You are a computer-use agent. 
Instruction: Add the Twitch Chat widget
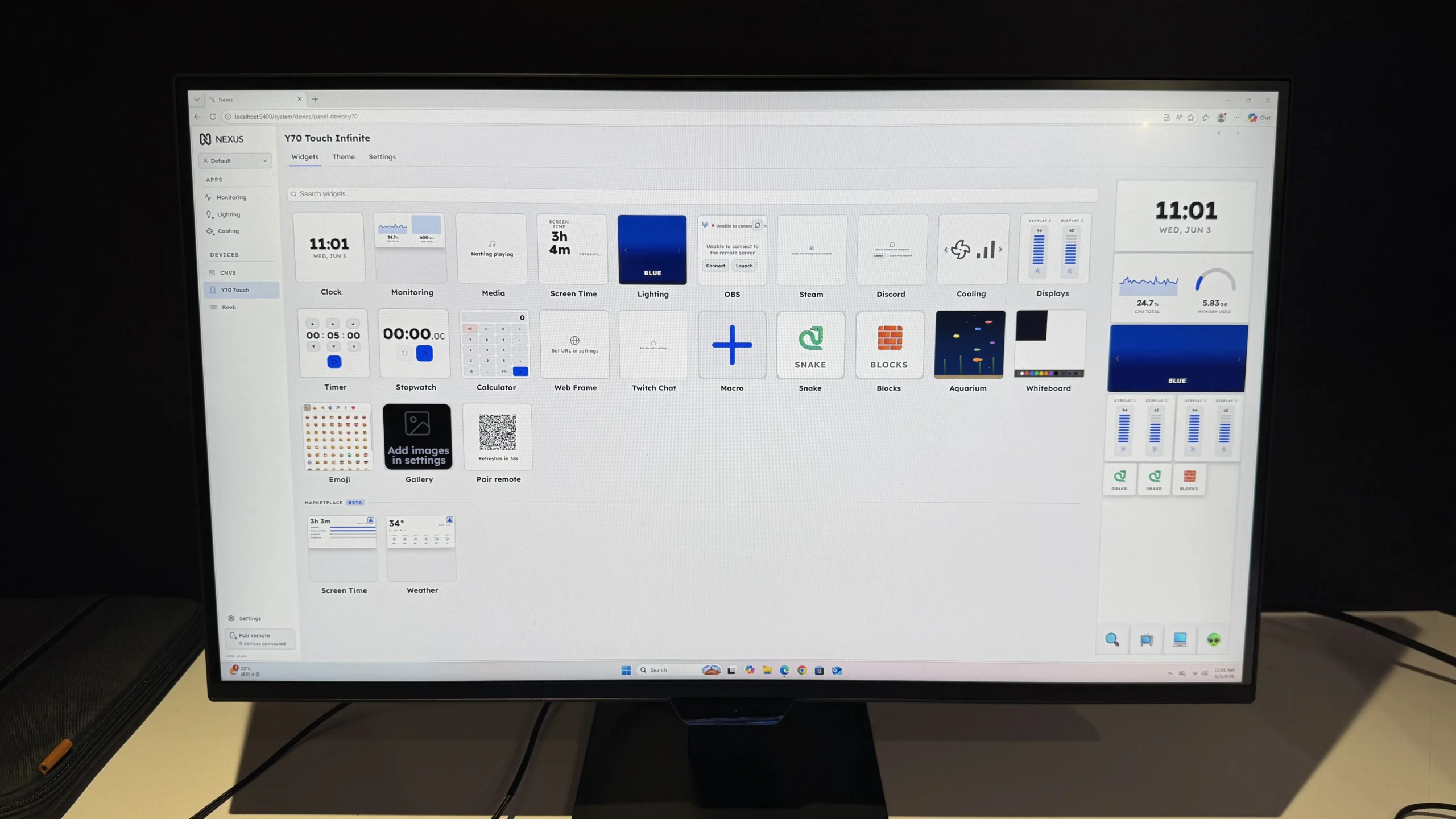653,345
